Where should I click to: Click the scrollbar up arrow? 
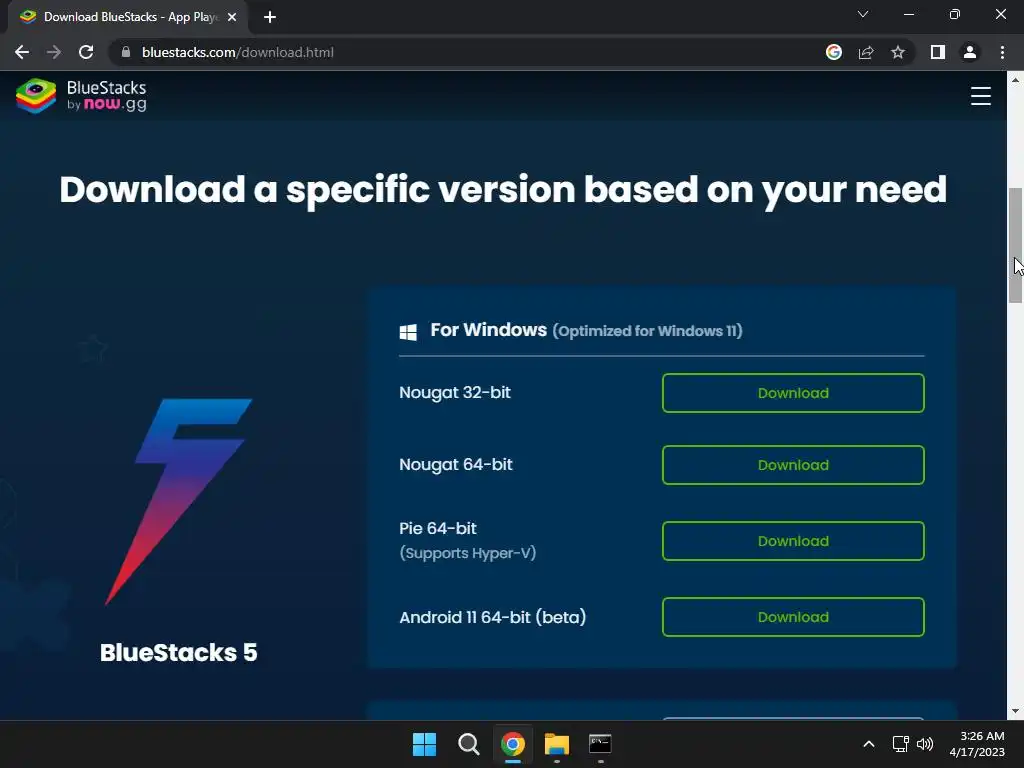tap(1015, 80)
